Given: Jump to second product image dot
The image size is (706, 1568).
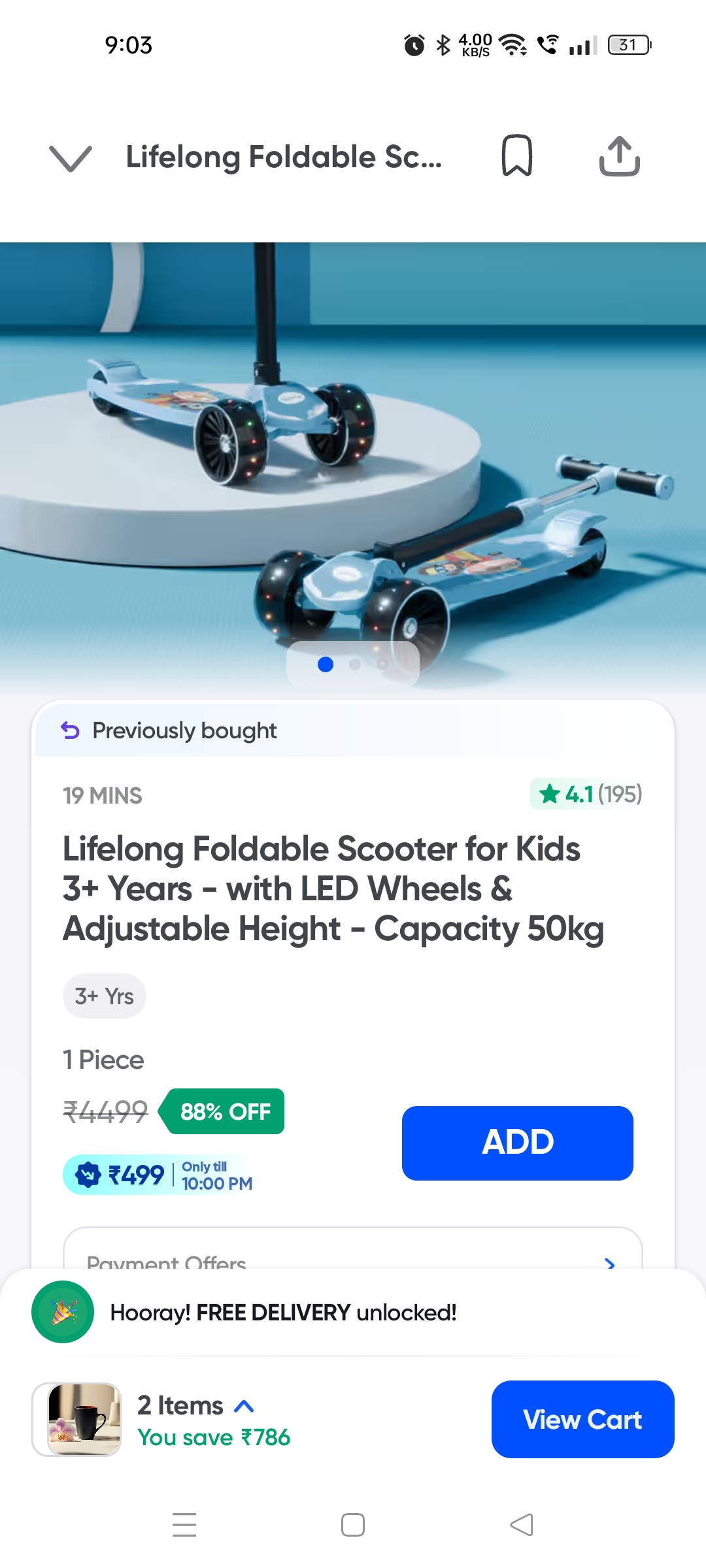Looking at the screenshot, I should pyautogui.click(x=355, y=664).
